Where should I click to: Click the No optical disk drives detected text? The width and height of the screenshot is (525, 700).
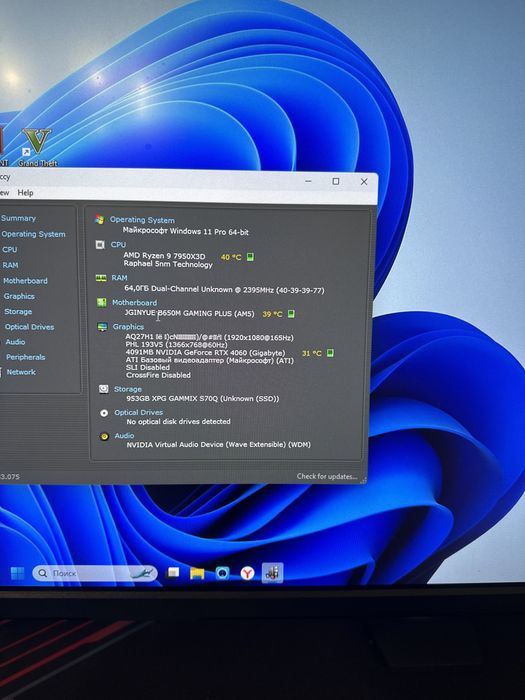coord(179,421)
